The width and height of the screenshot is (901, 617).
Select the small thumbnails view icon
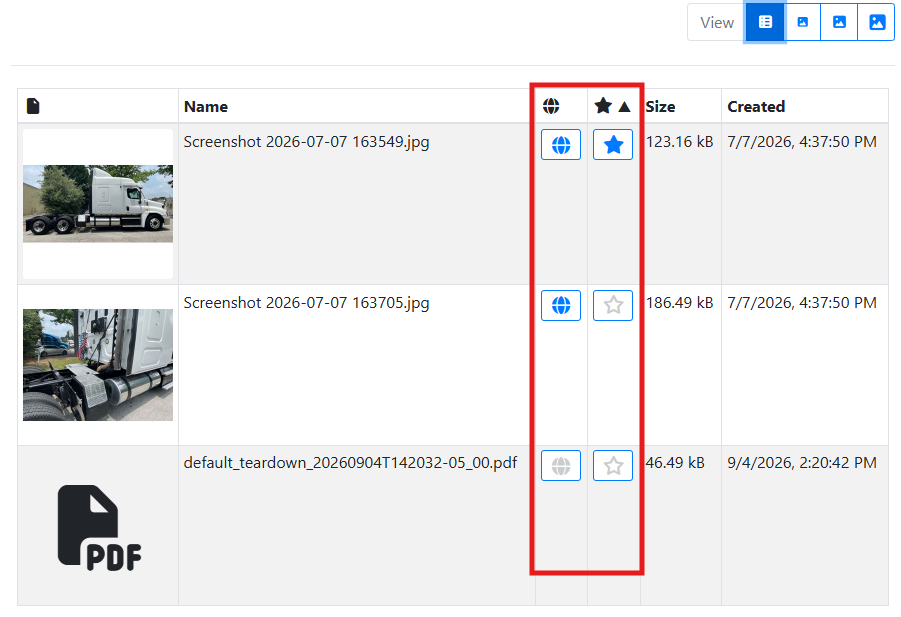803,22
